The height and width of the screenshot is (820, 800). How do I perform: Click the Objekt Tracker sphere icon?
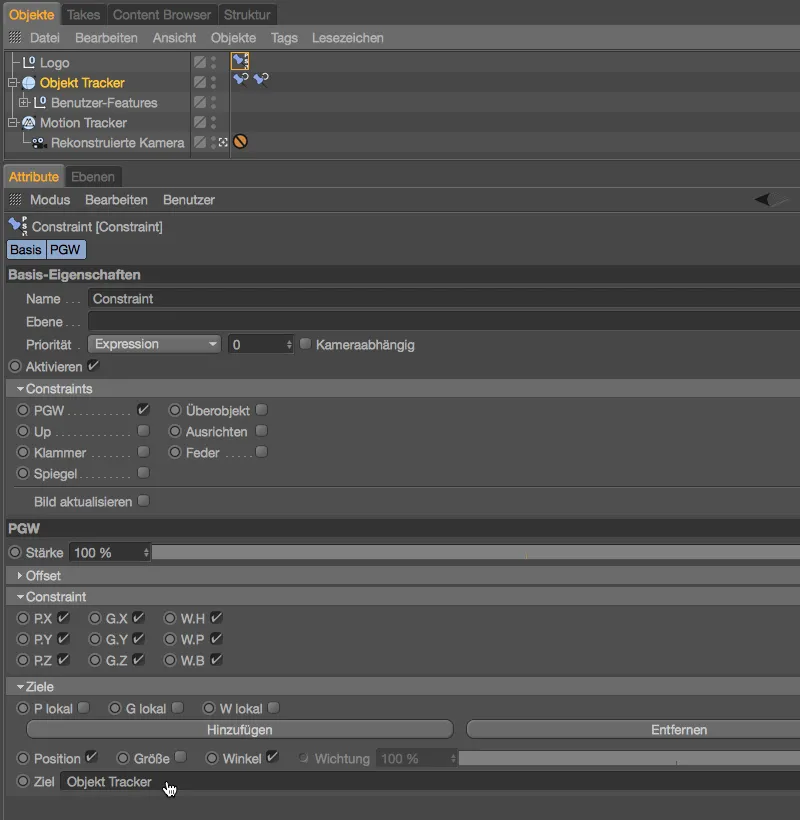click(x=29, y=83)
